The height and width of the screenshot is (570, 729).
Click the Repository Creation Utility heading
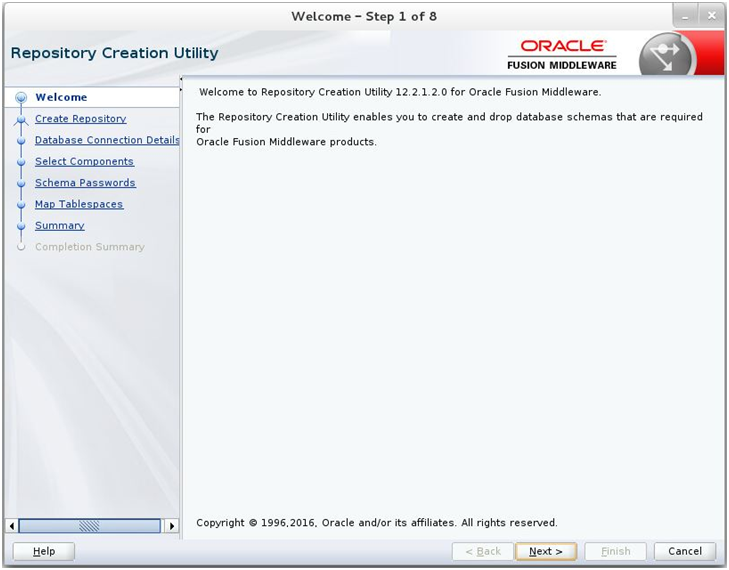tap(114, 53)
